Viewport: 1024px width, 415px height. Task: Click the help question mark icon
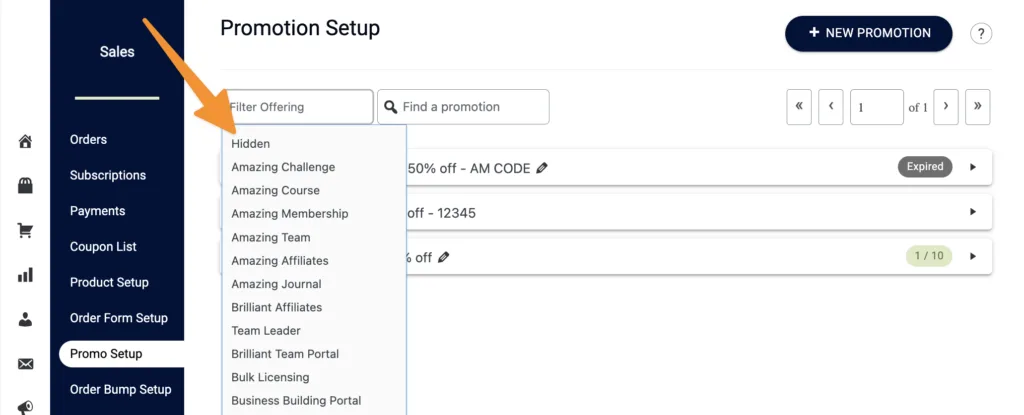click(x=981, y=34)
